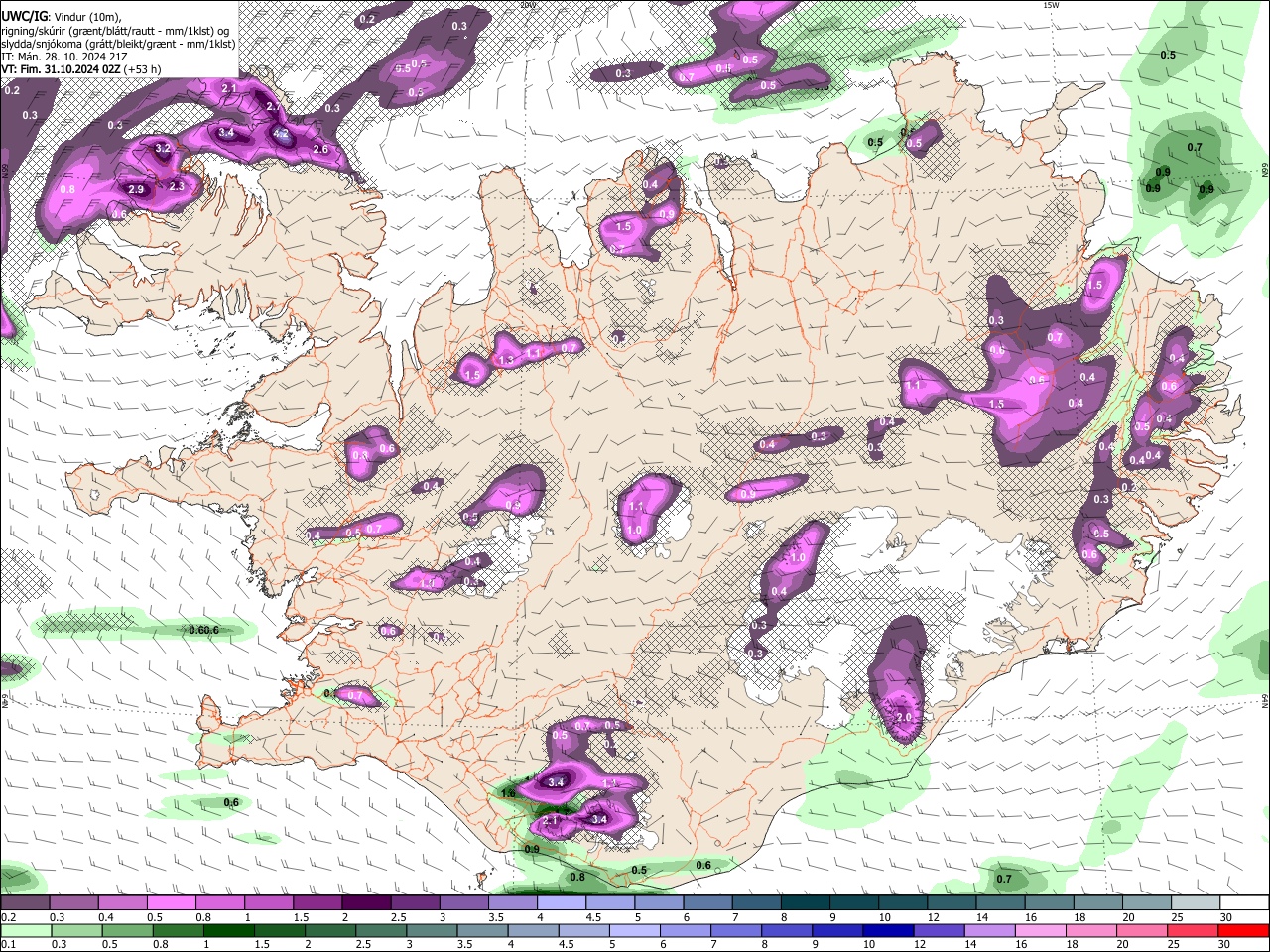The image size is (1270, 952).
Task: Click the 0.1 label of the lower scale
Action: (8, 945)
